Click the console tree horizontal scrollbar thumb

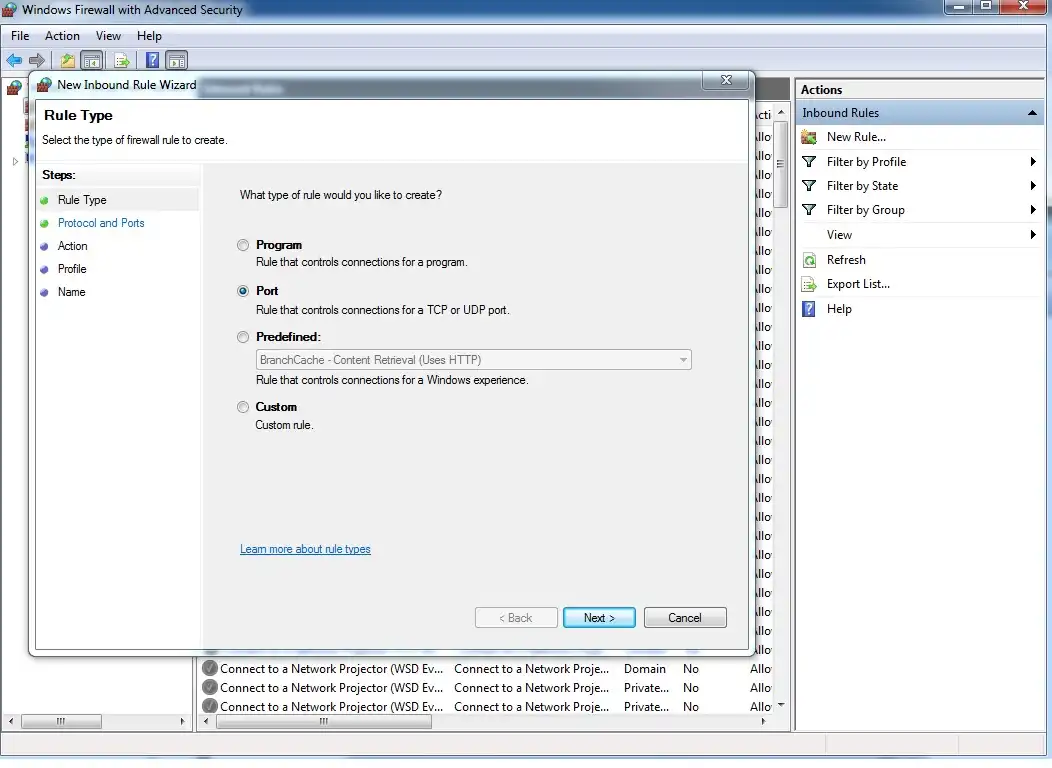61,722
